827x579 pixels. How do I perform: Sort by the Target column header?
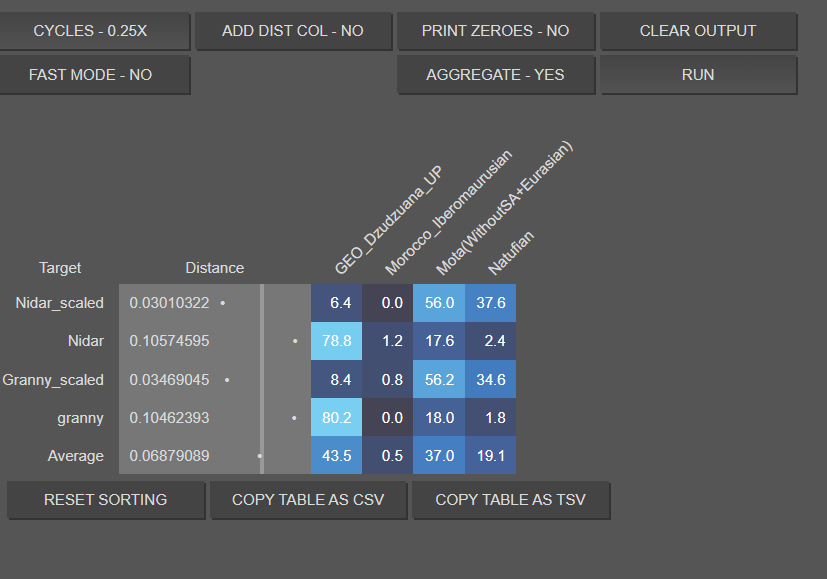[x=60, y=268]
